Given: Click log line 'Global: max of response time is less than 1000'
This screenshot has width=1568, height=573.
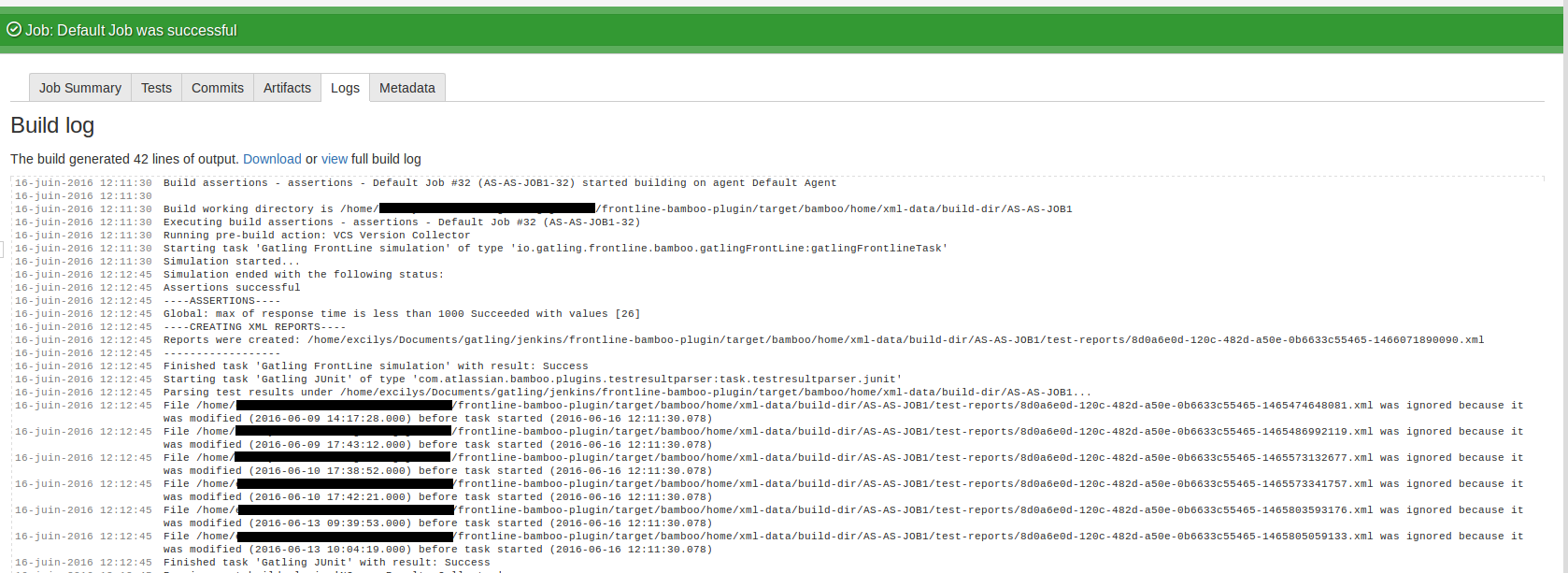Looking at the screenshot, I should click(402, 314).
